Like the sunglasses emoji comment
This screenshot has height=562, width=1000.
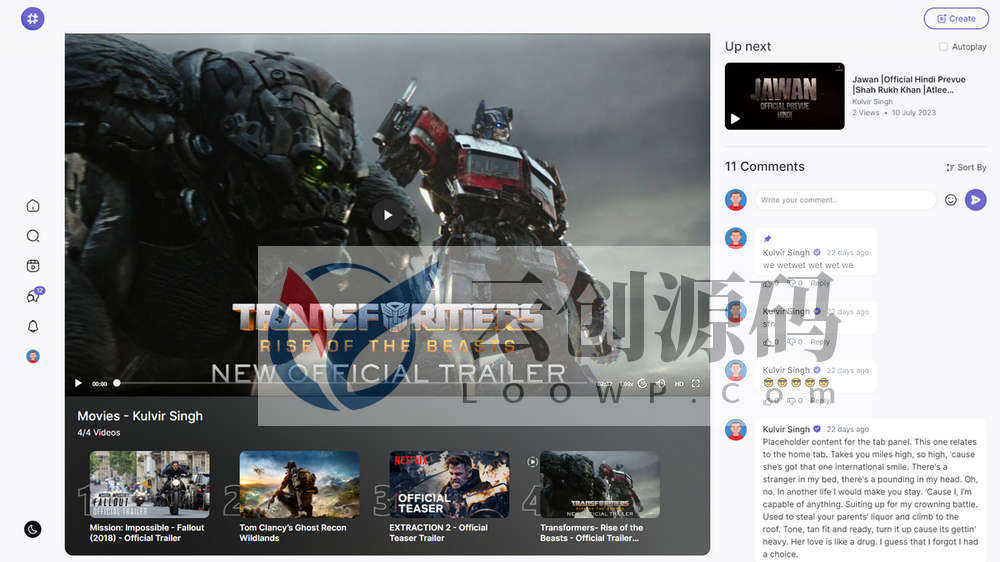[x=770, y=401]
